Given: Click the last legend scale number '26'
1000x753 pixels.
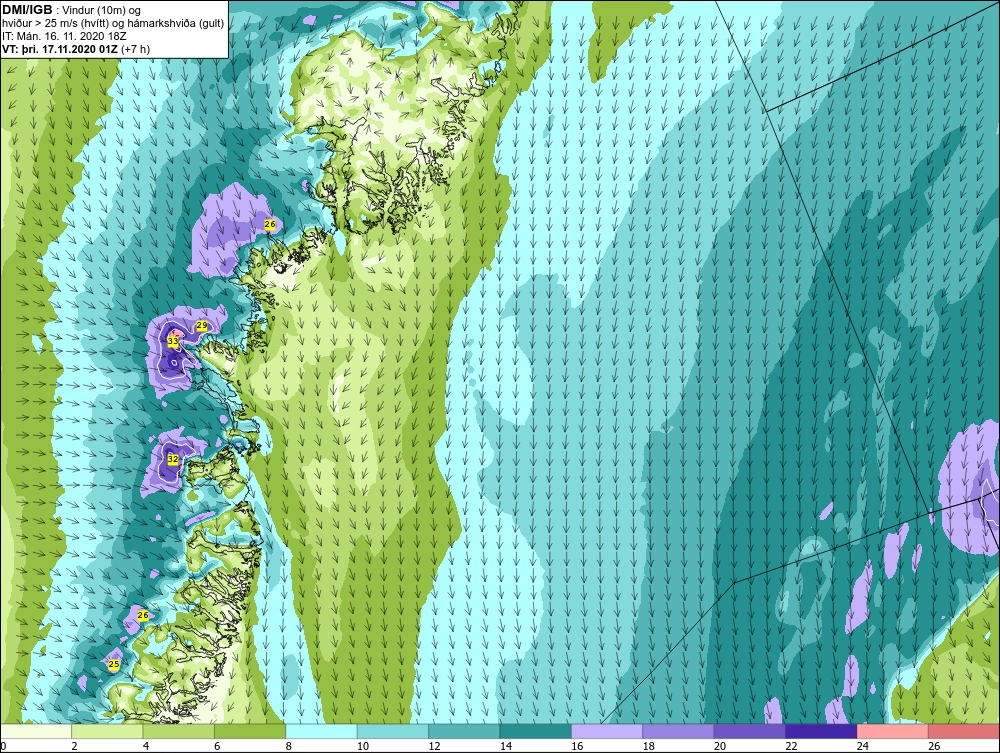Looking at the screenshot, I should pos(934,746).
